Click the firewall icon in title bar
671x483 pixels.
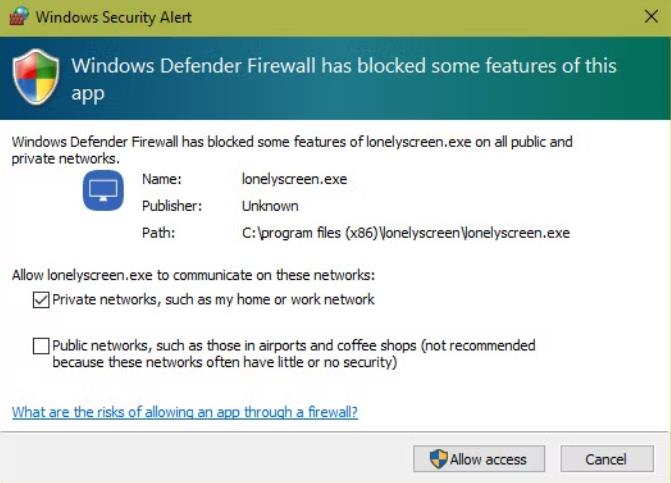tap(19, 16)
